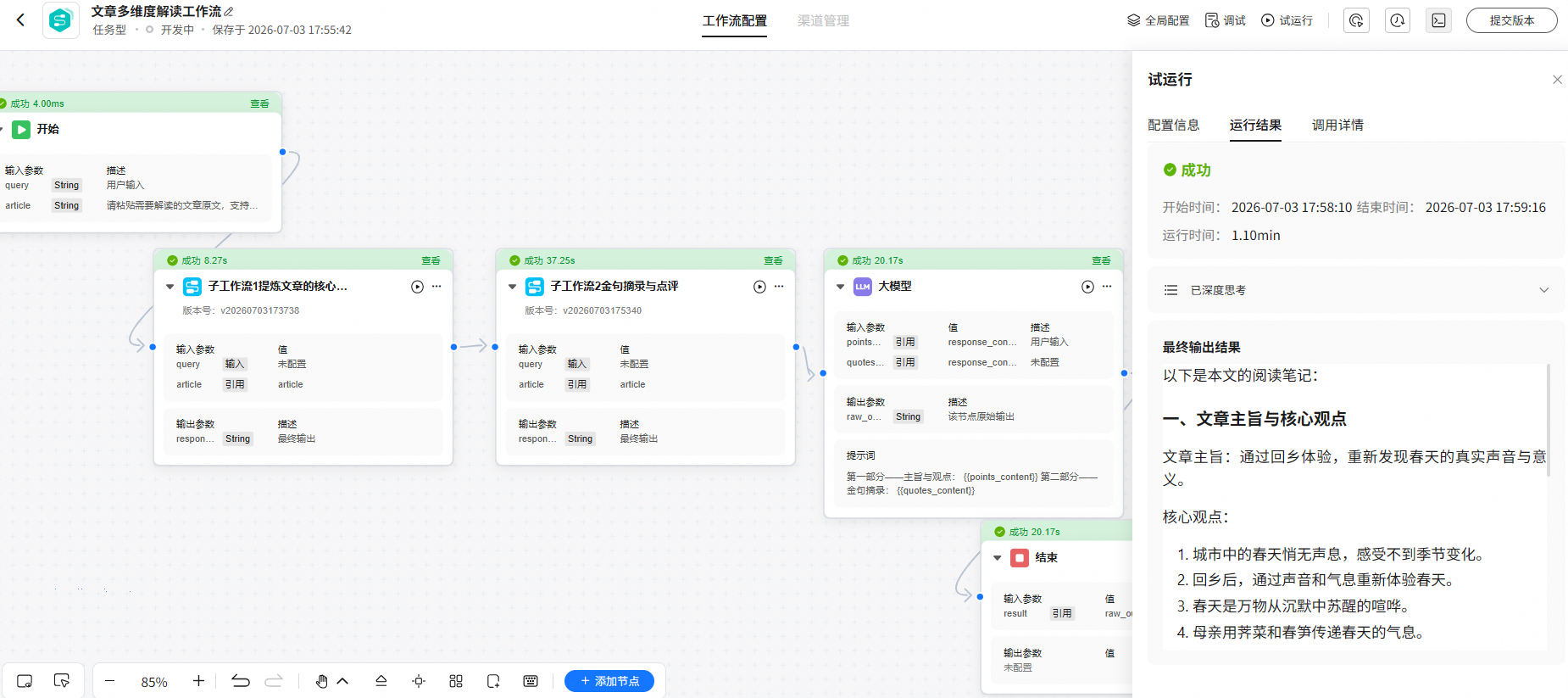View run details of 开始 node
1568x698 pixels.
coord(259,103)
